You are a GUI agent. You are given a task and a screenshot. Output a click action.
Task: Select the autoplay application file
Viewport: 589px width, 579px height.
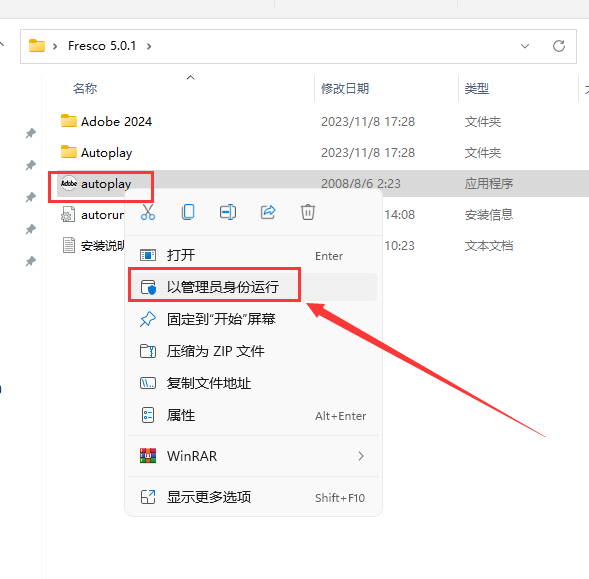pos(106,184)
